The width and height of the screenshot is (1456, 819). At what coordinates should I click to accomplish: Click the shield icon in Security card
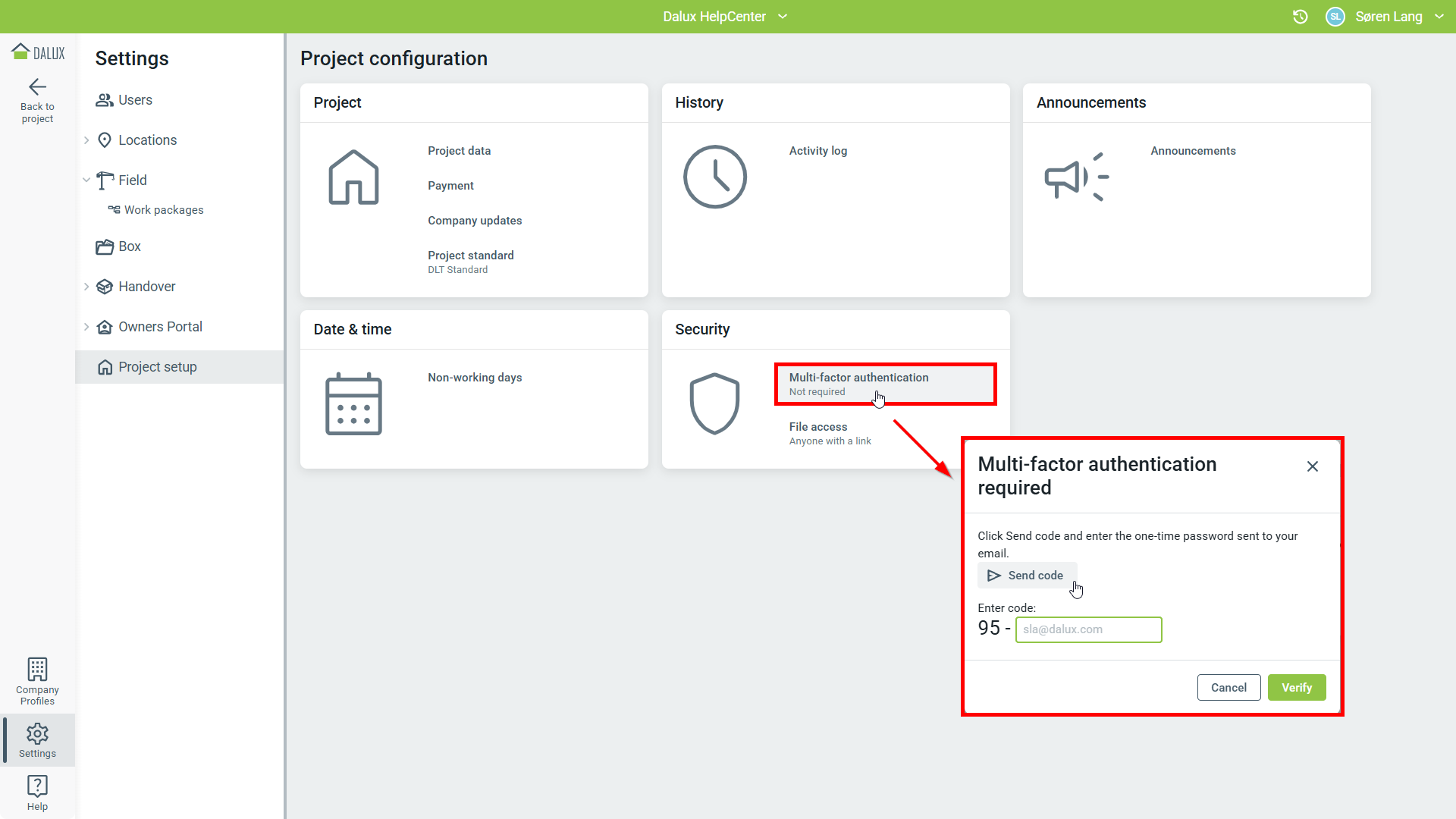pos(714,403)
